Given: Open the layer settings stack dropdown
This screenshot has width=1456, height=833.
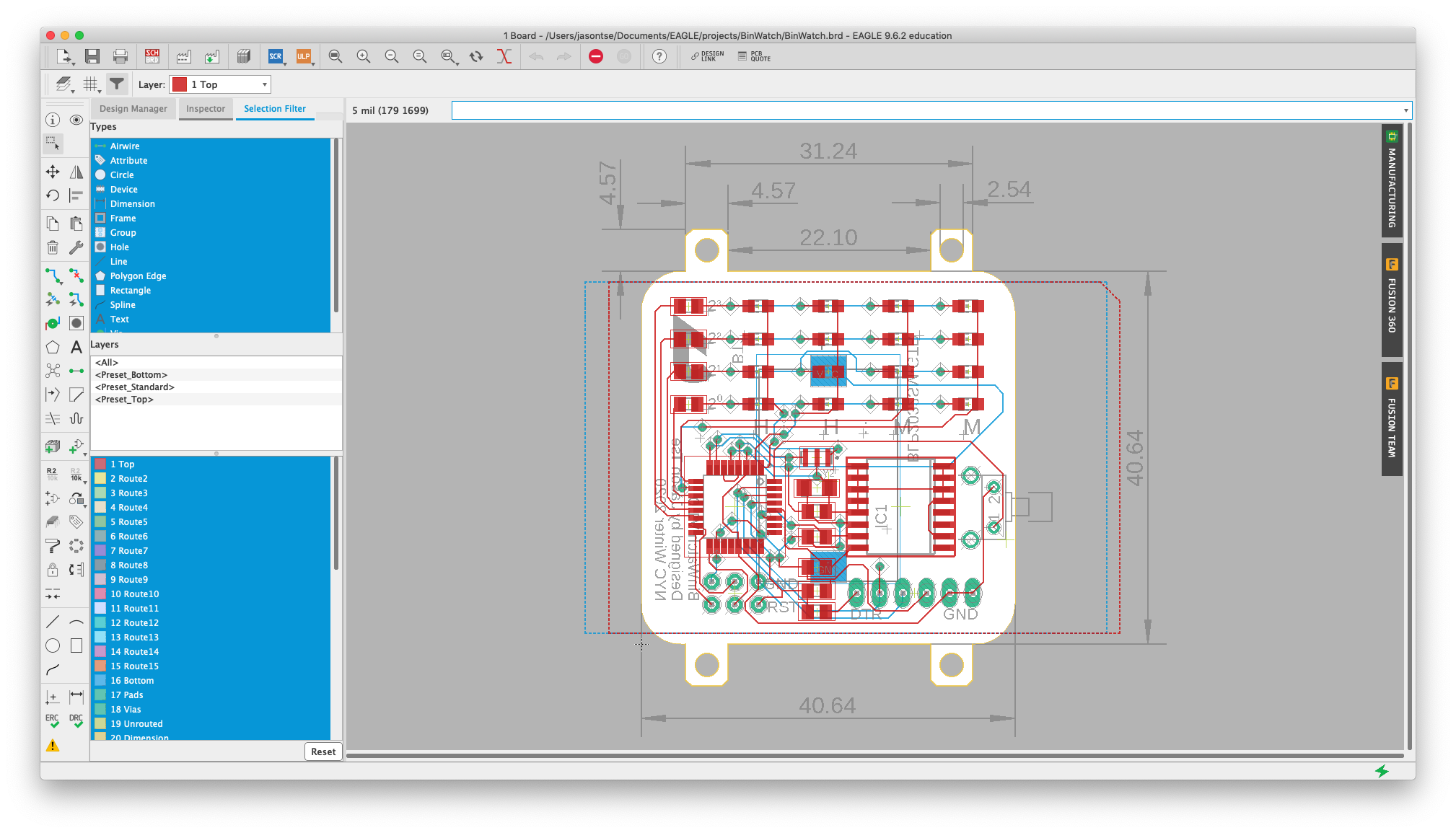Looking at the screenshot, I should (x=64, y=84).
